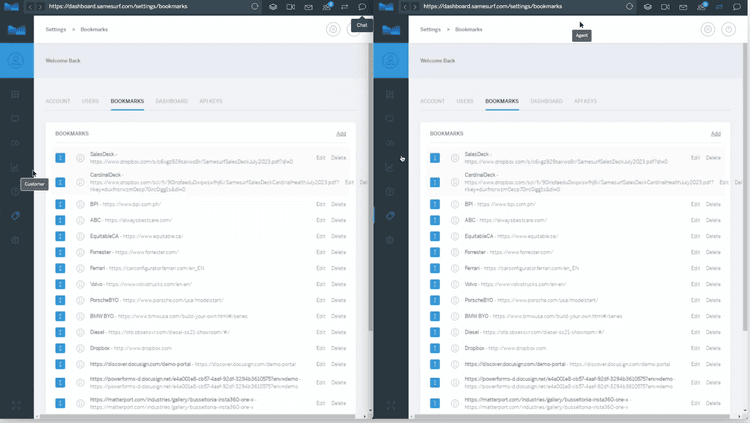Viewport: 750px width, 423px height.
Task: Click the mail envelope icon in right window toolbar
Action: [x=682, y=7]
